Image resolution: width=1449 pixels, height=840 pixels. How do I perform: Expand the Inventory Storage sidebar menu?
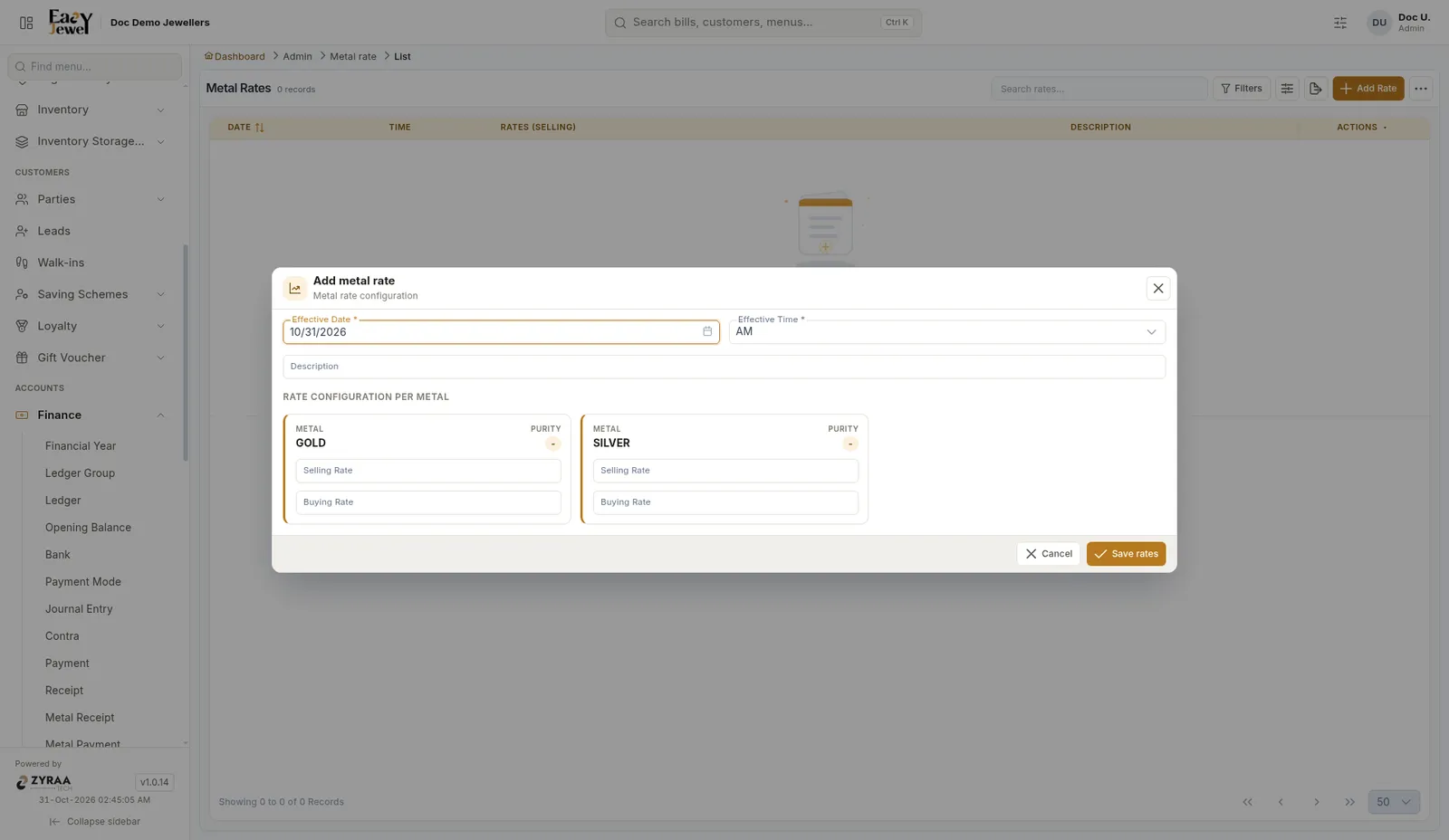click(91, 141)
